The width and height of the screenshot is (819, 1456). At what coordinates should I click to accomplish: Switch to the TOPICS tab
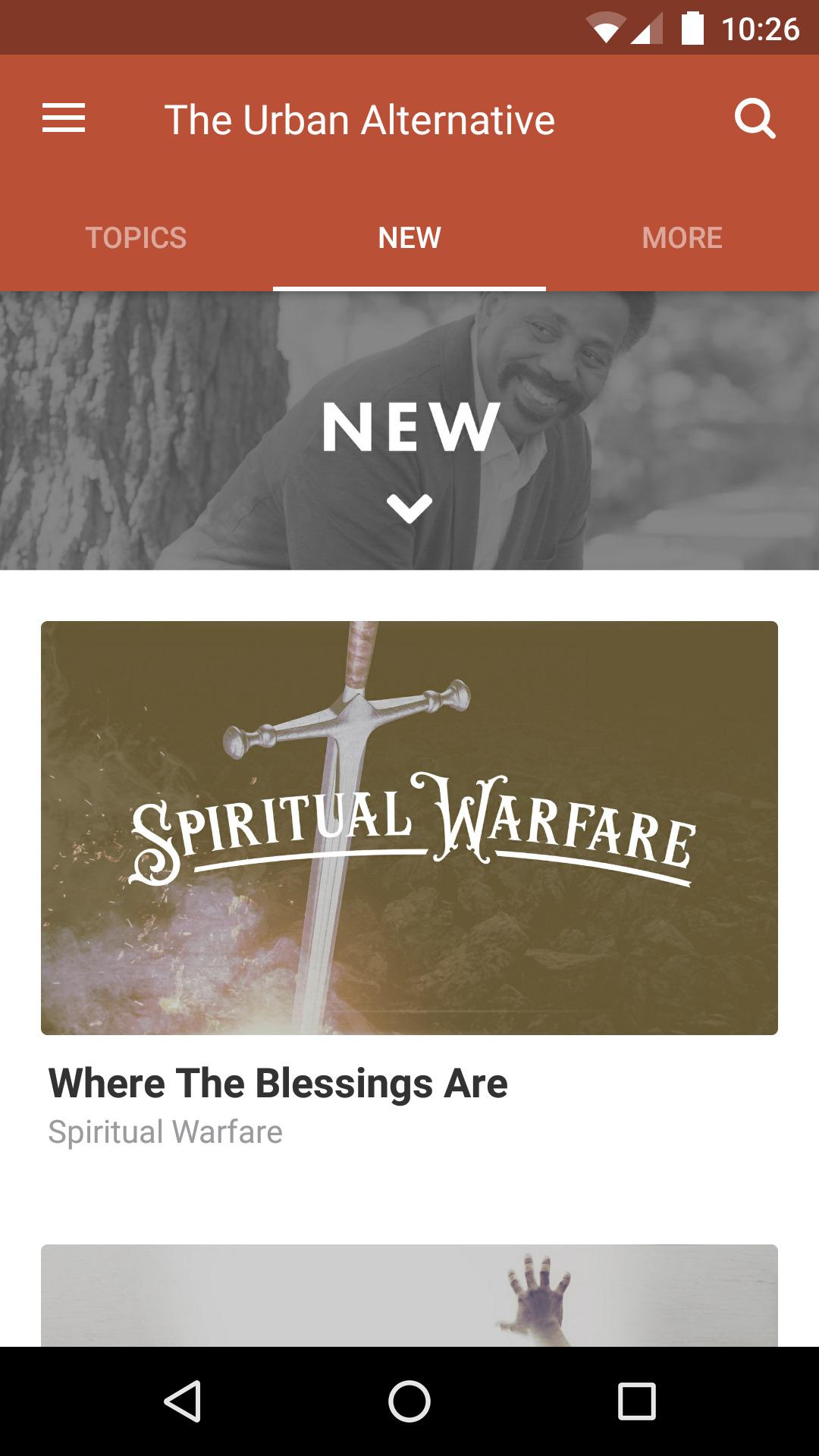point(136,237)
